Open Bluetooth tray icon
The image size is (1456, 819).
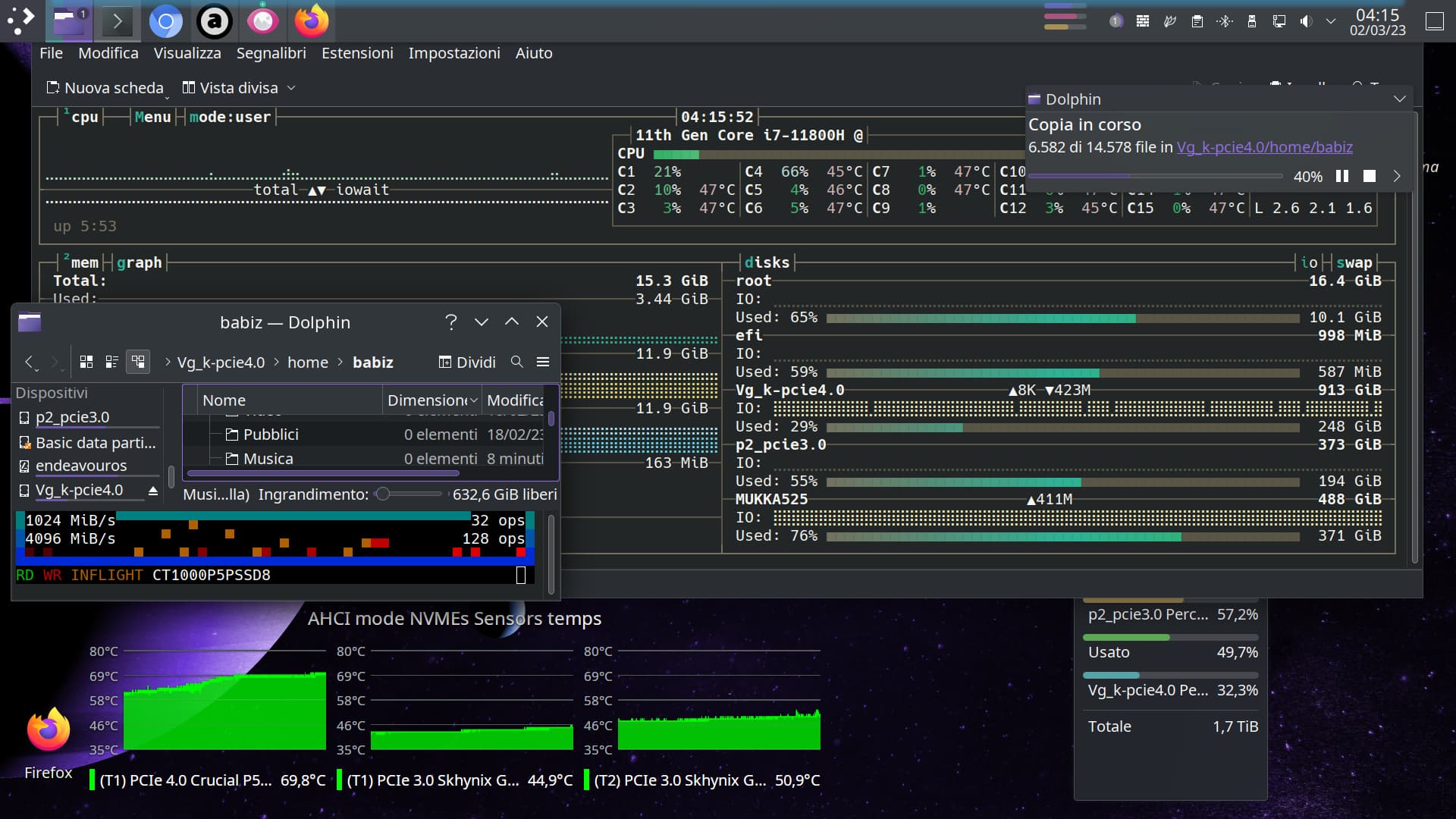[1225, 21]
